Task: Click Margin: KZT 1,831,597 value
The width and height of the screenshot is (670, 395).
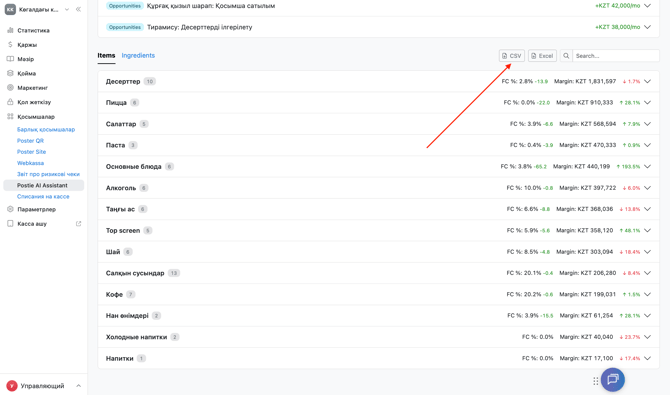Action: tap(585, 81)
